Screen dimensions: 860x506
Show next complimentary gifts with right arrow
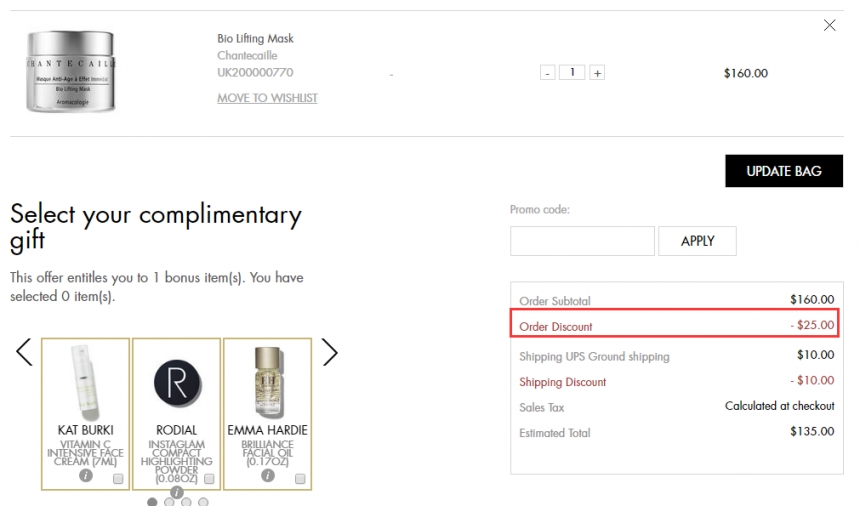pyautogui.click(x=330, y=352)
